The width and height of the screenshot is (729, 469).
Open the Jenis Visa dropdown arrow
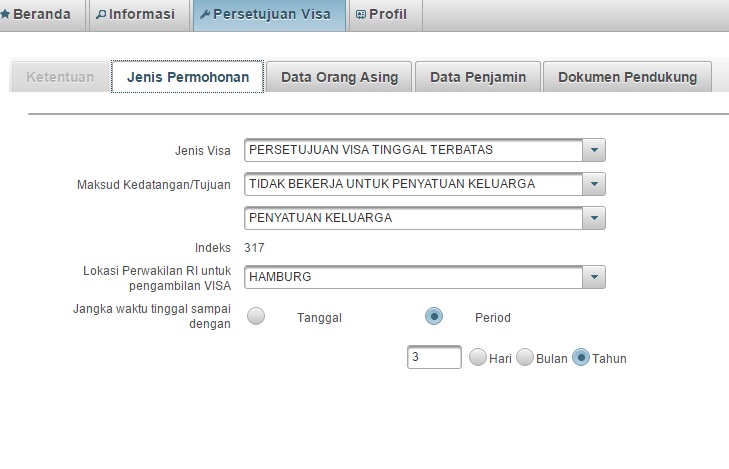coord(594,150)
